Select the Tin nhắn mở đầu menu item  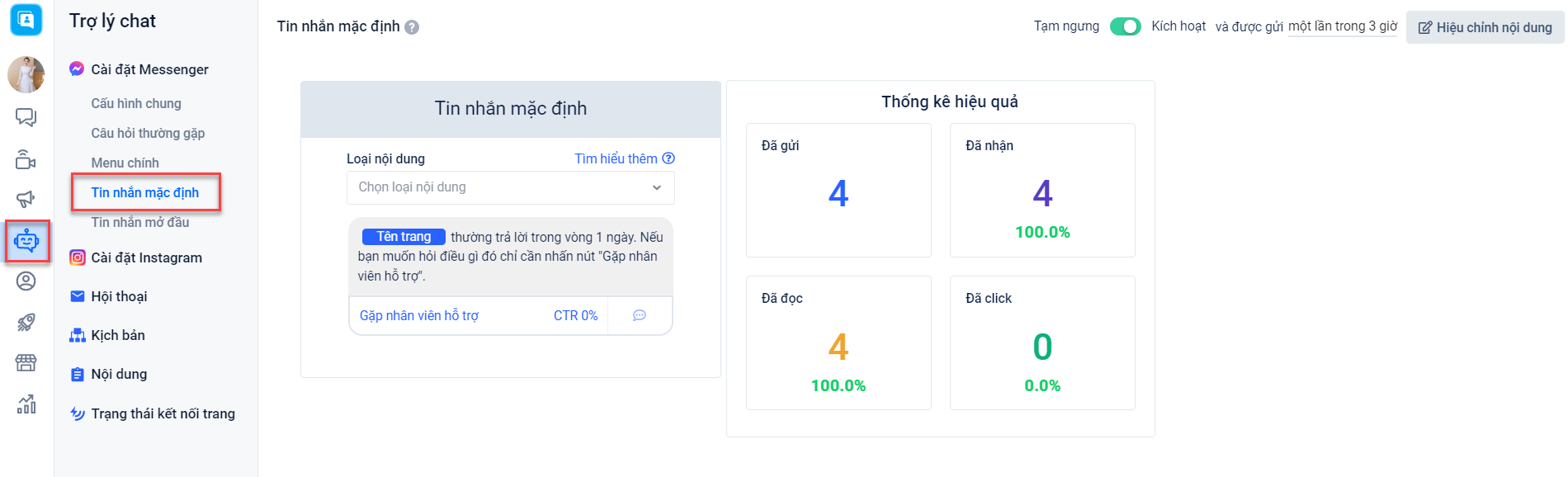(x=140, y=222)
